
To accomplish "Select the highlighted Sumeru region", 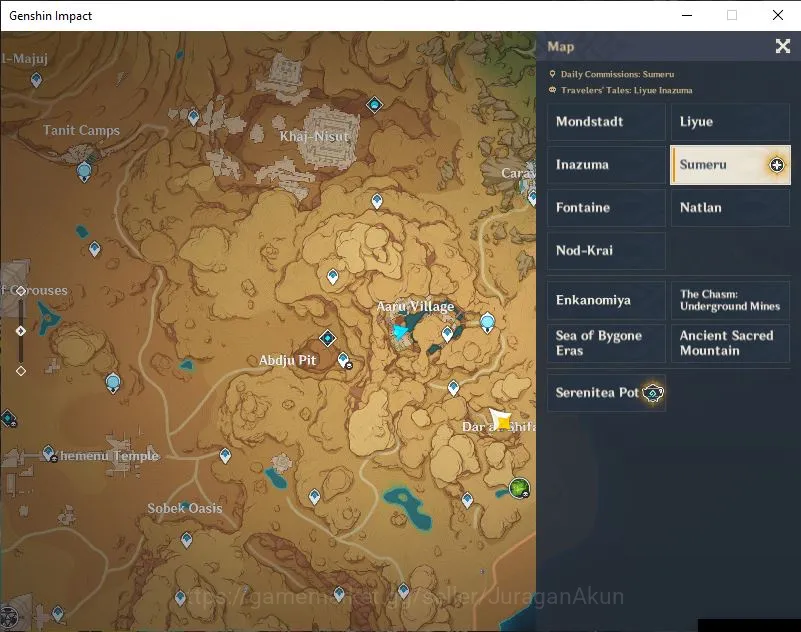I will pos(731,165).
